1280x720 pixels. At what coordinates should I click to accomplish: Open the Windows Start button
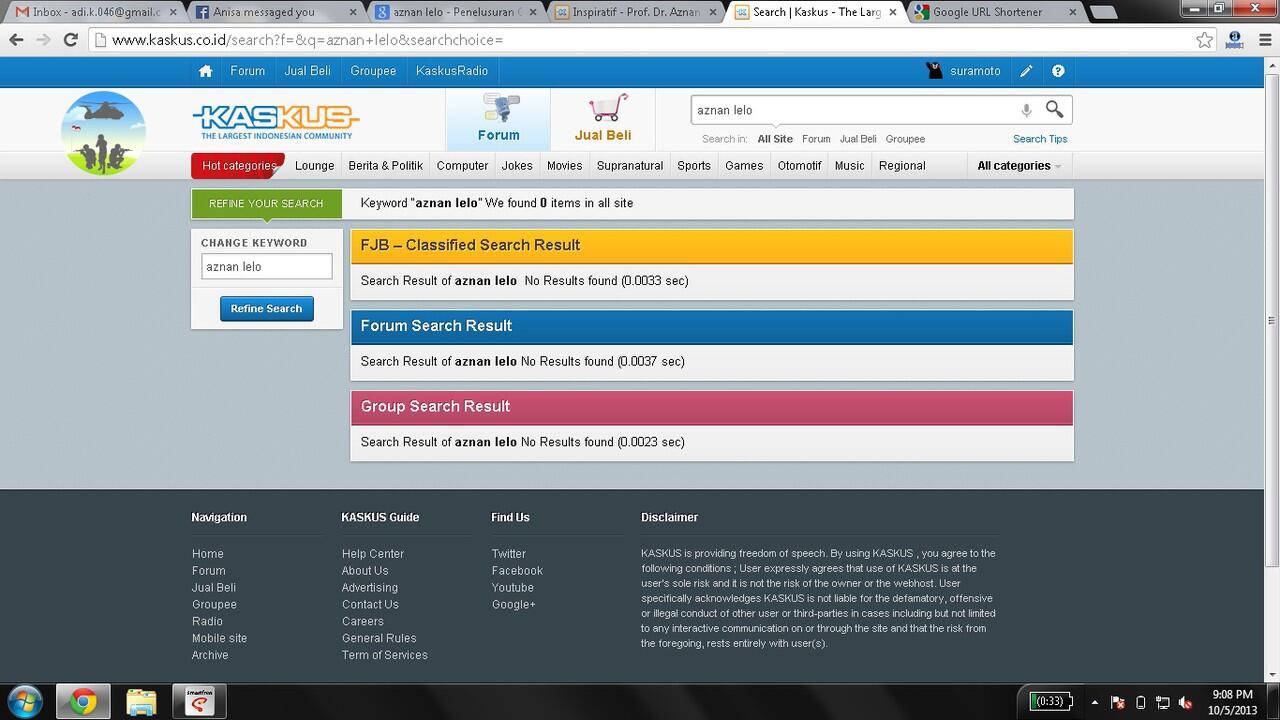click(24, 701)
